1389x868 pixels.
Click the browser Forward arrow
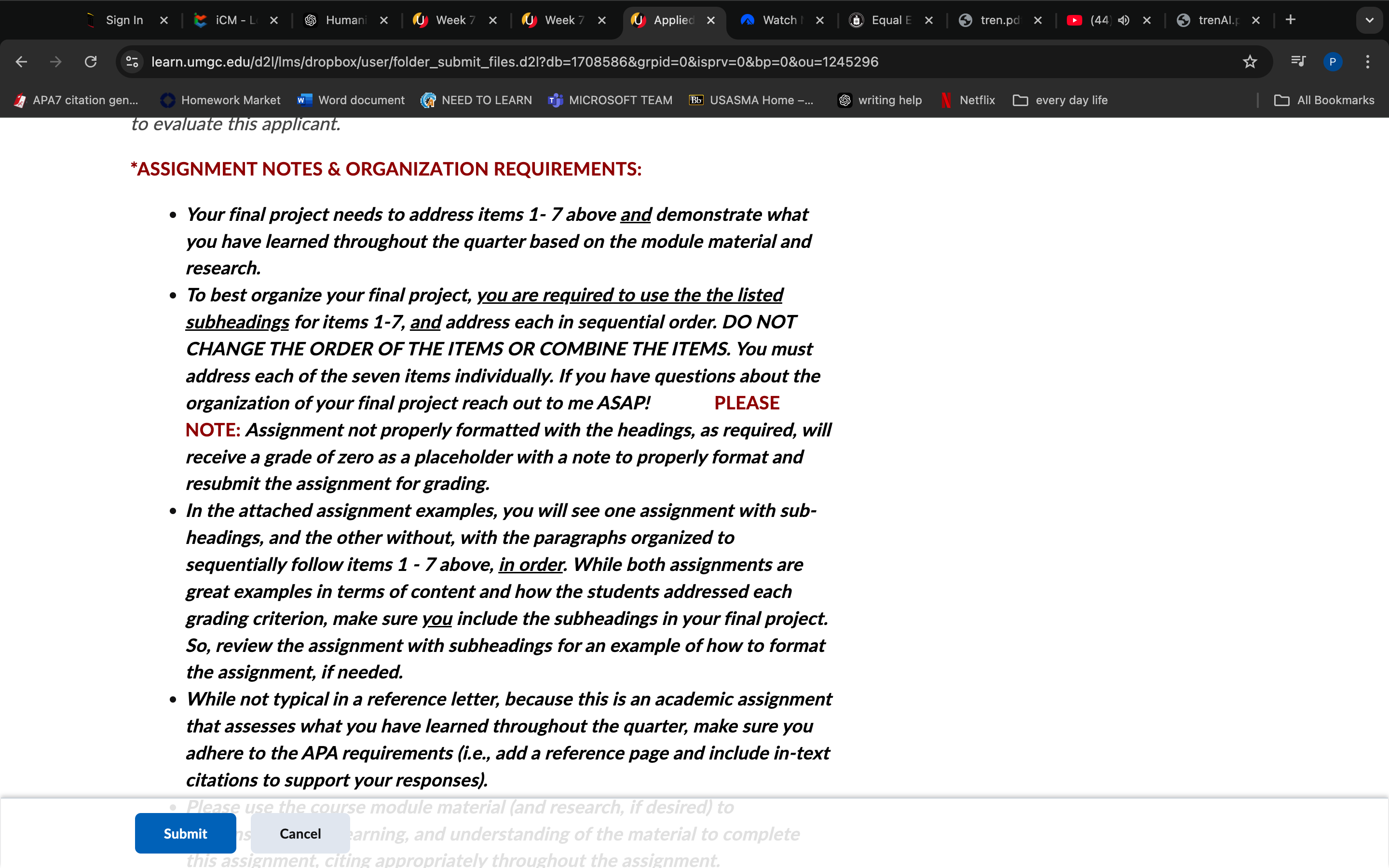click(55, 62)
